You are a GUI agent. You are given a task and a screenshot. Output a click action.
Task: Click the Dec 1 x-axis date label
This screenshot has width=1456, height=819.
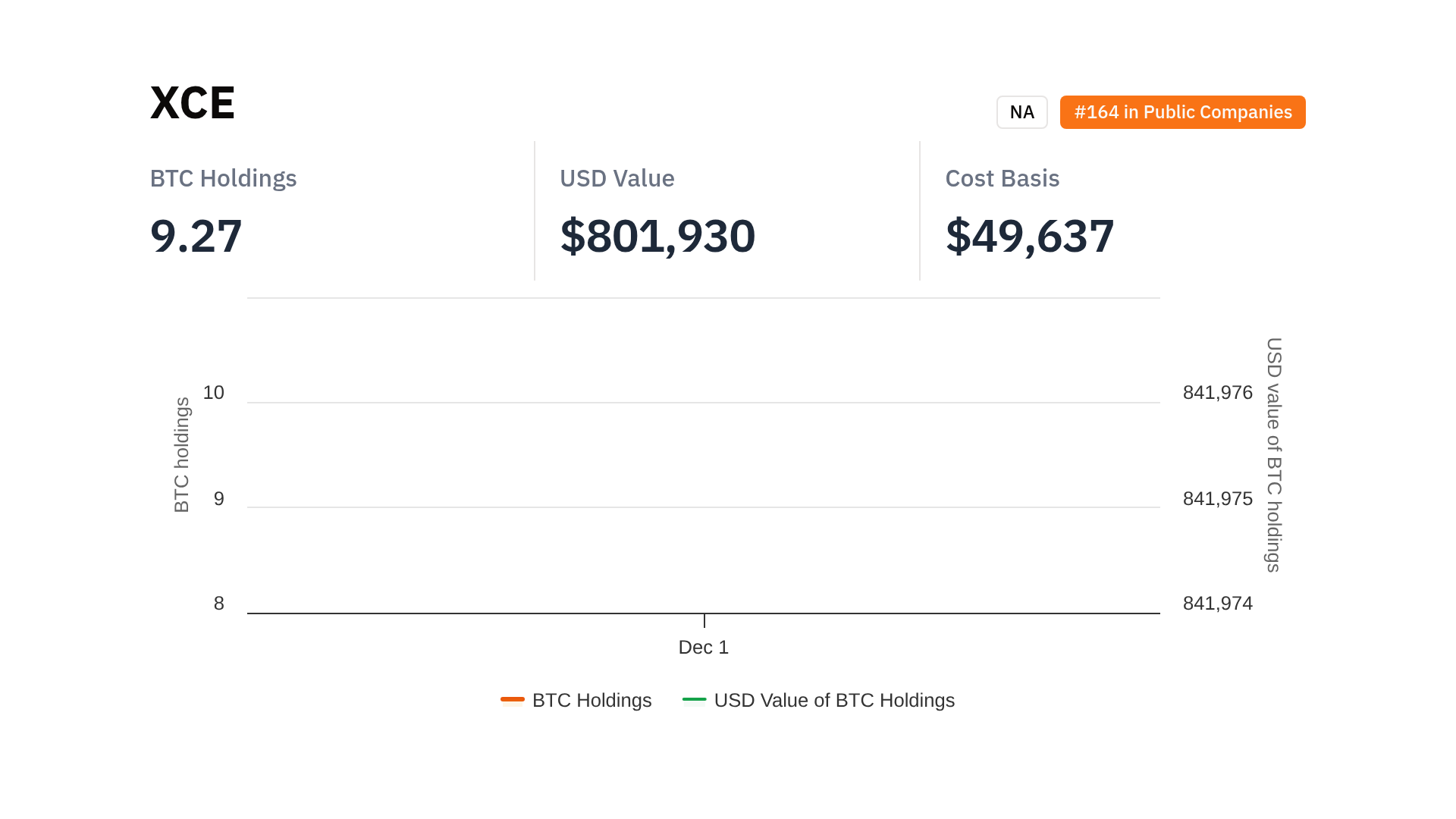click(703, 647)
